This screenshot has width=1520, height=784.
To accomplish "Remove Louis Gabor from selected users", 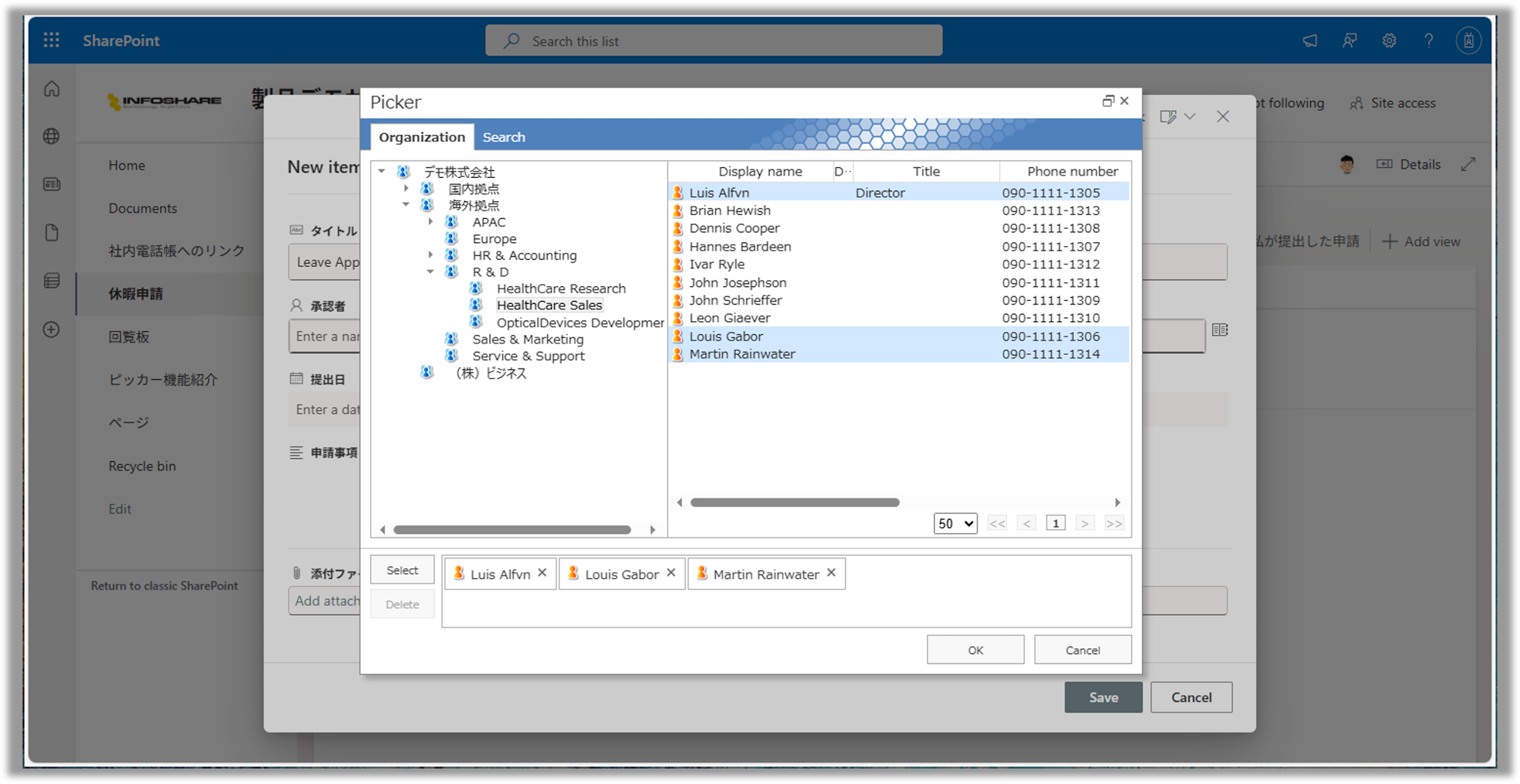I will point(671,573).
